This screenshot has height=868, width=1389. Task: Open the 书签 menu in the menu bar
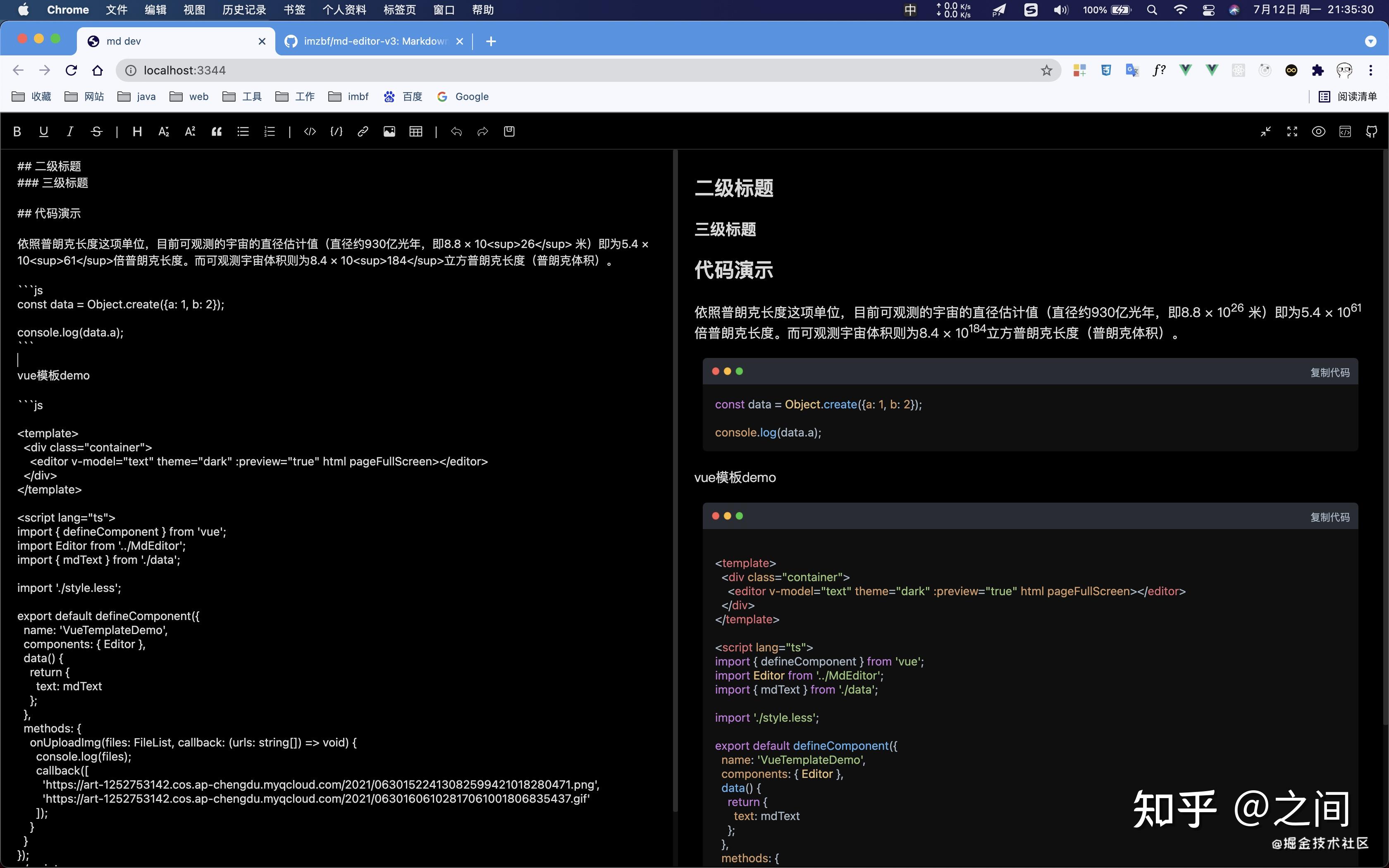294,9
